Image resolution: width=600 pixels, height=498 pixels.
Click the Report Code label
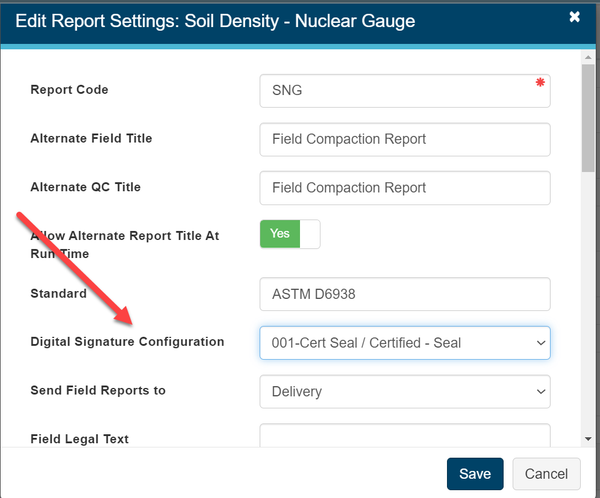tap(69, 90)
